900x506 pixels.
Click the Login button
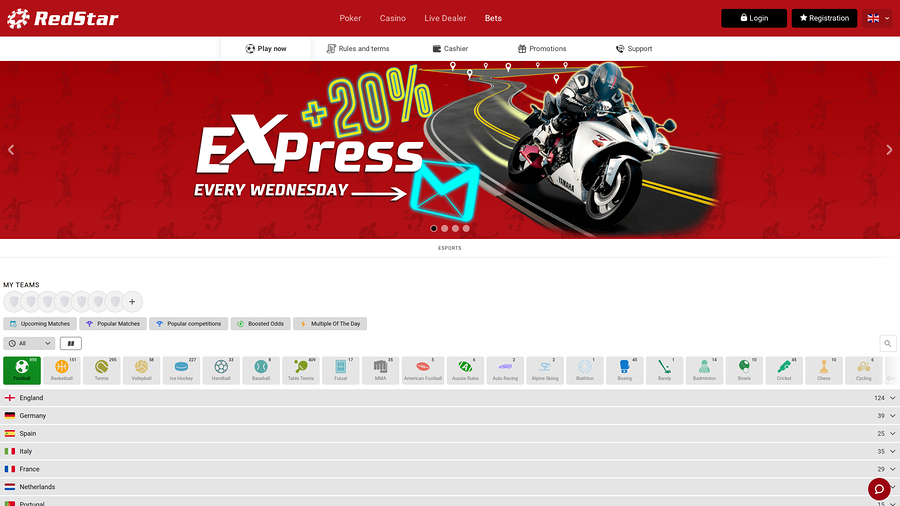(x=754, y=18)
